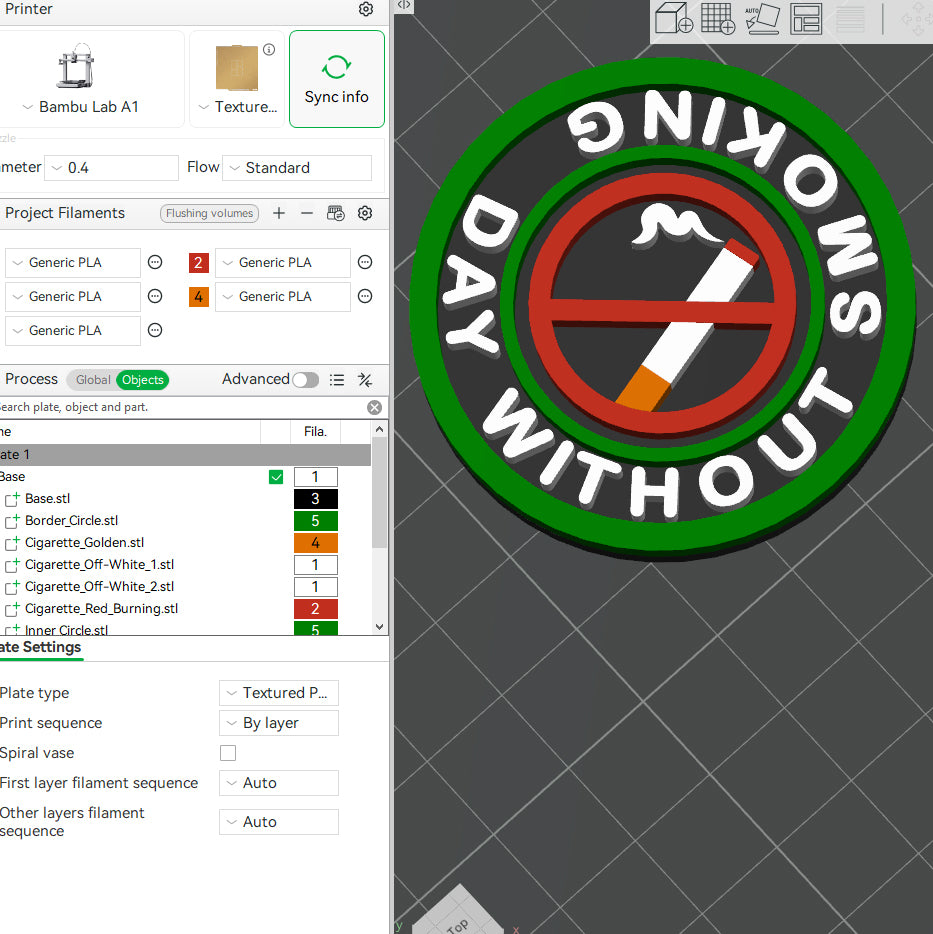Click the Auto orient icon
Image resolution: width=933 pixels, height=934 pixels.
click(762, 19)
